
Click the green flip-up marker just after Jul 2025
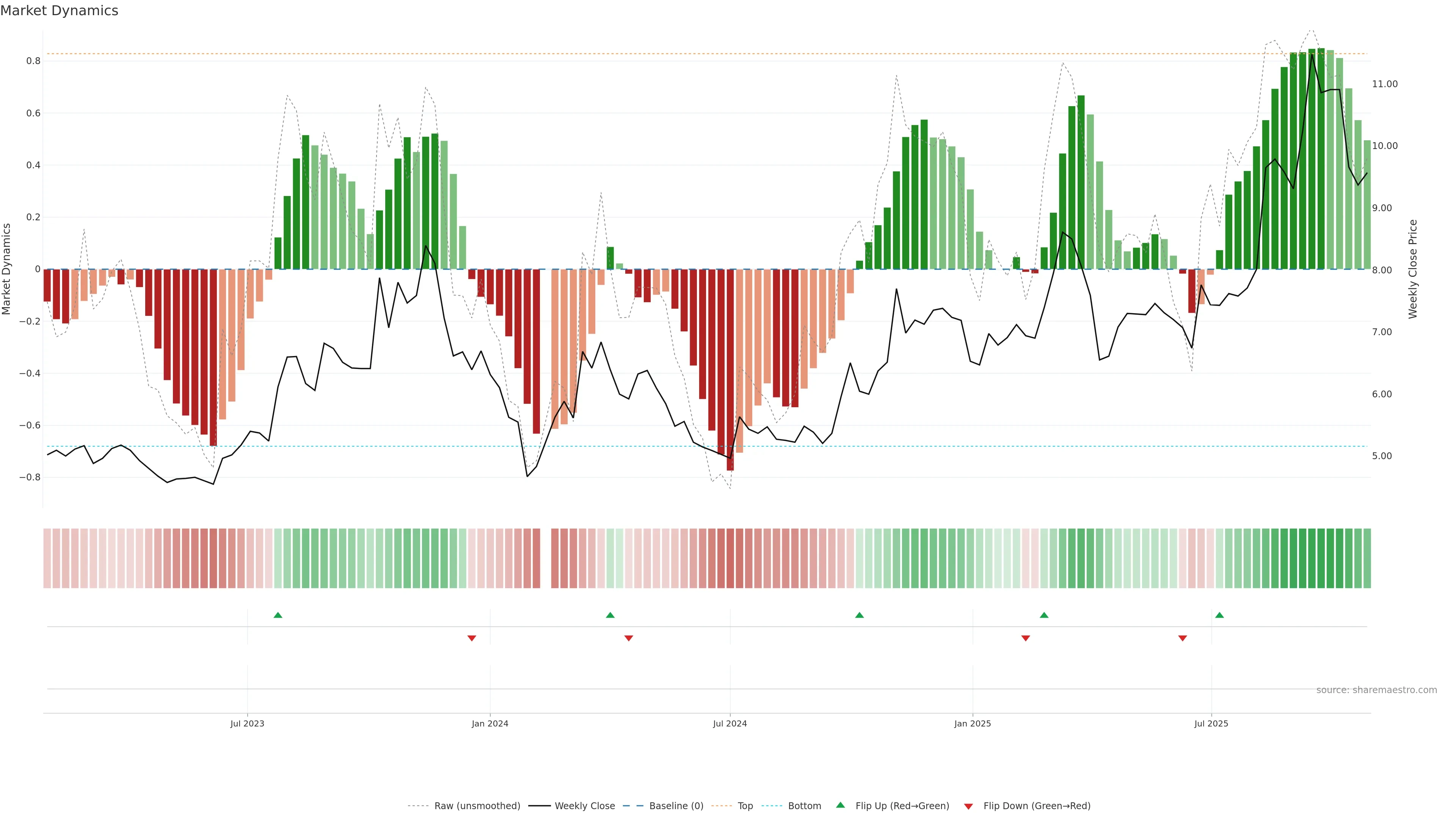[x=1219, y=615]
